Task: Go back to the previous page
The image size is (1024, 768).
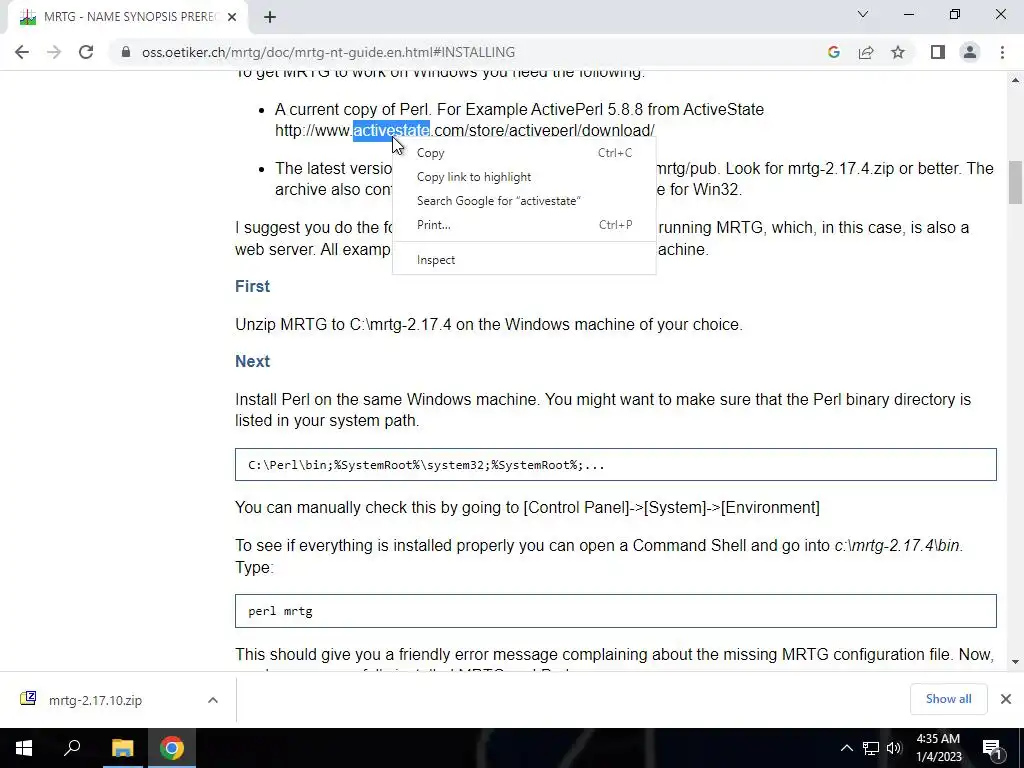Action: 22,52
